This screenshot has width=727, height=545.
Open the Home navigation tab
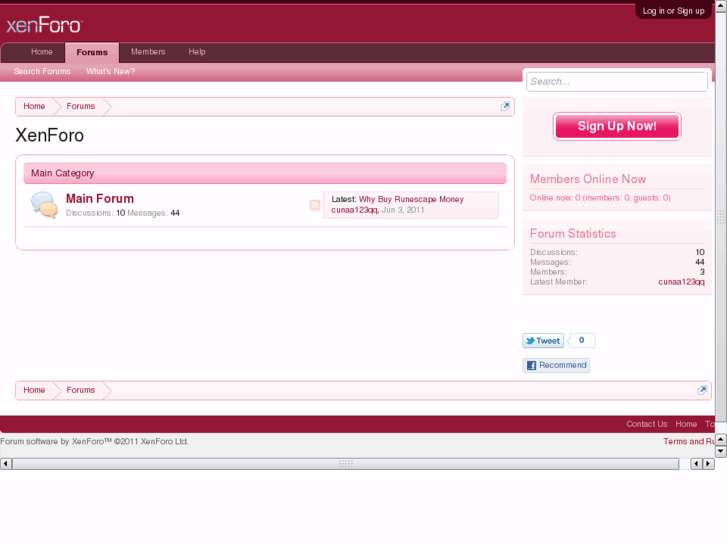42,52
